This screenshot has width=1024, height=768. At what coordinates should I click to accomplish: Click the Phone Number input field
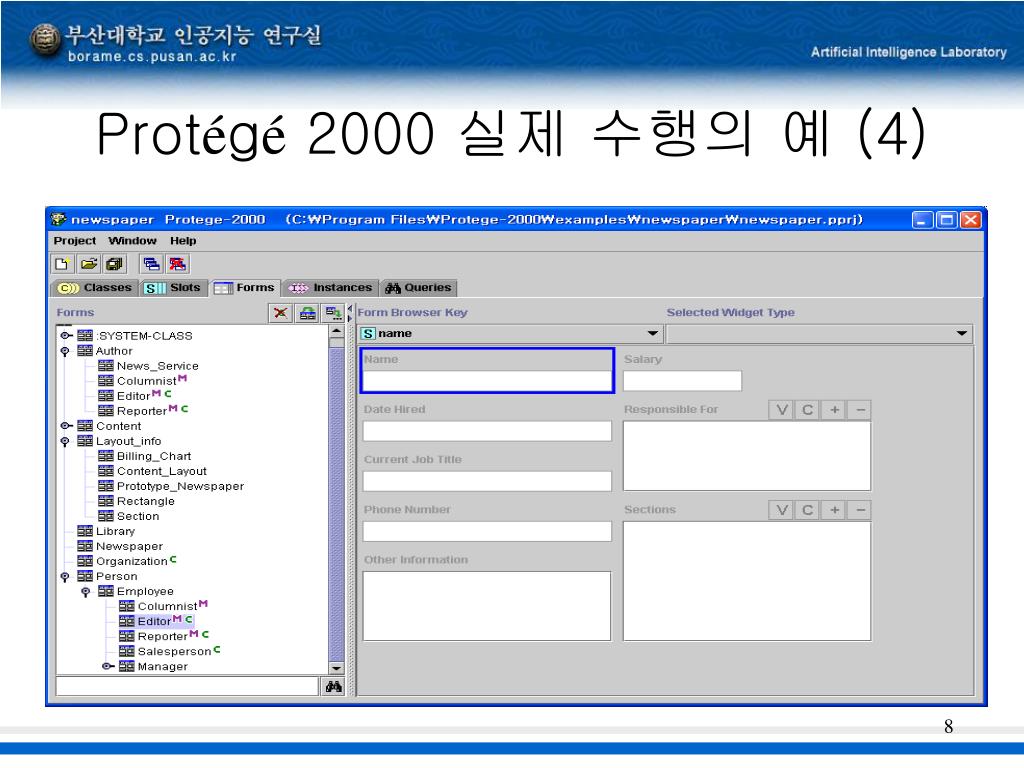point(487,531)
